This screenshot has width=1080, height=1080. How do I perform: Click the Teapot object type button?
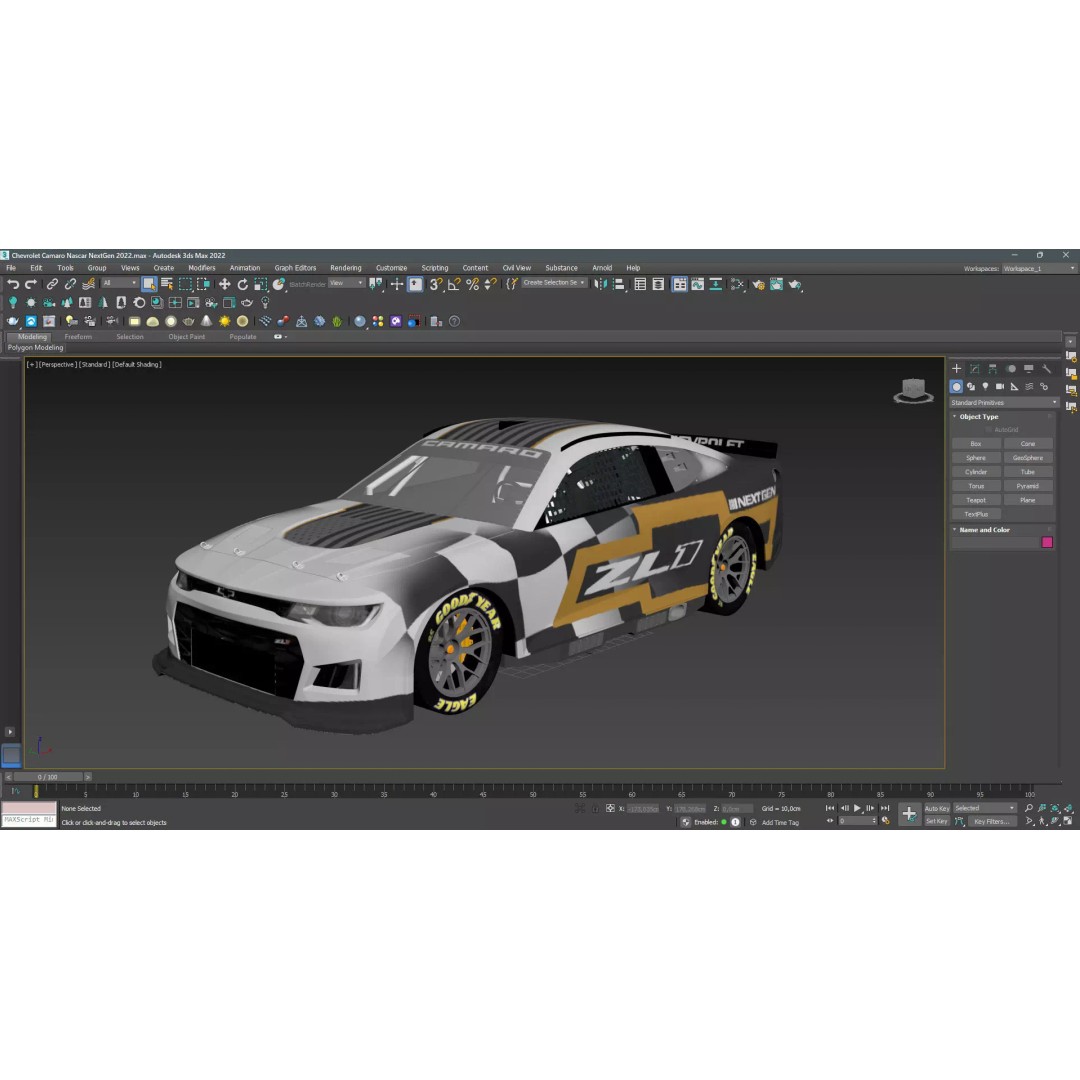(976, 500)
